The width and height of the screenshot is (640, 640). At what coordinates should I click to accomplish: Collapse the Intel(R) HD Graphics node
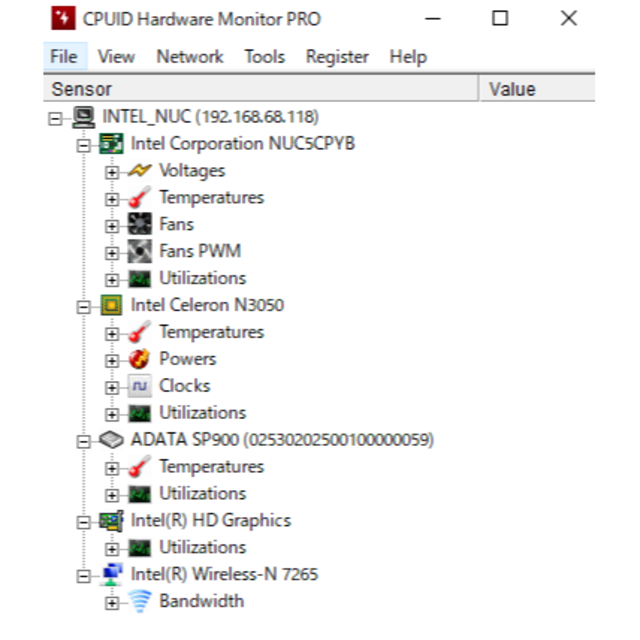click(x=83, y=523)
